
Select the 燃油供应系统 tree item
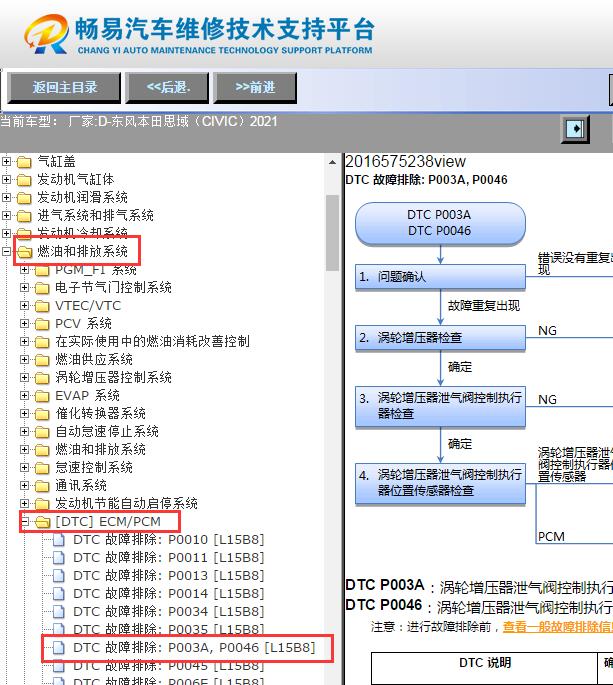94,360
